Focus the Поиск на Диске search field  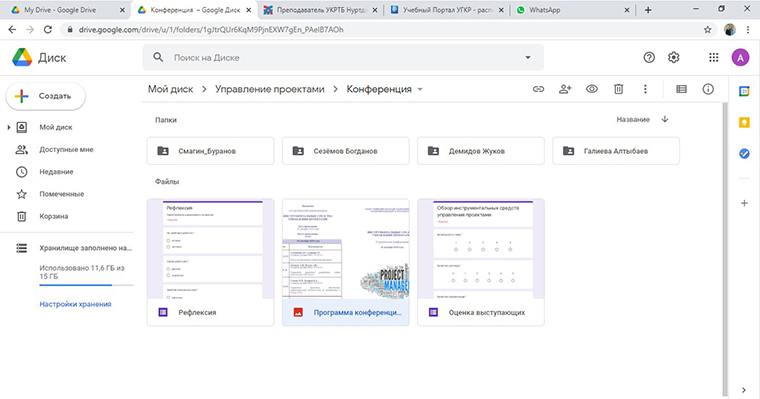(343, 58)
